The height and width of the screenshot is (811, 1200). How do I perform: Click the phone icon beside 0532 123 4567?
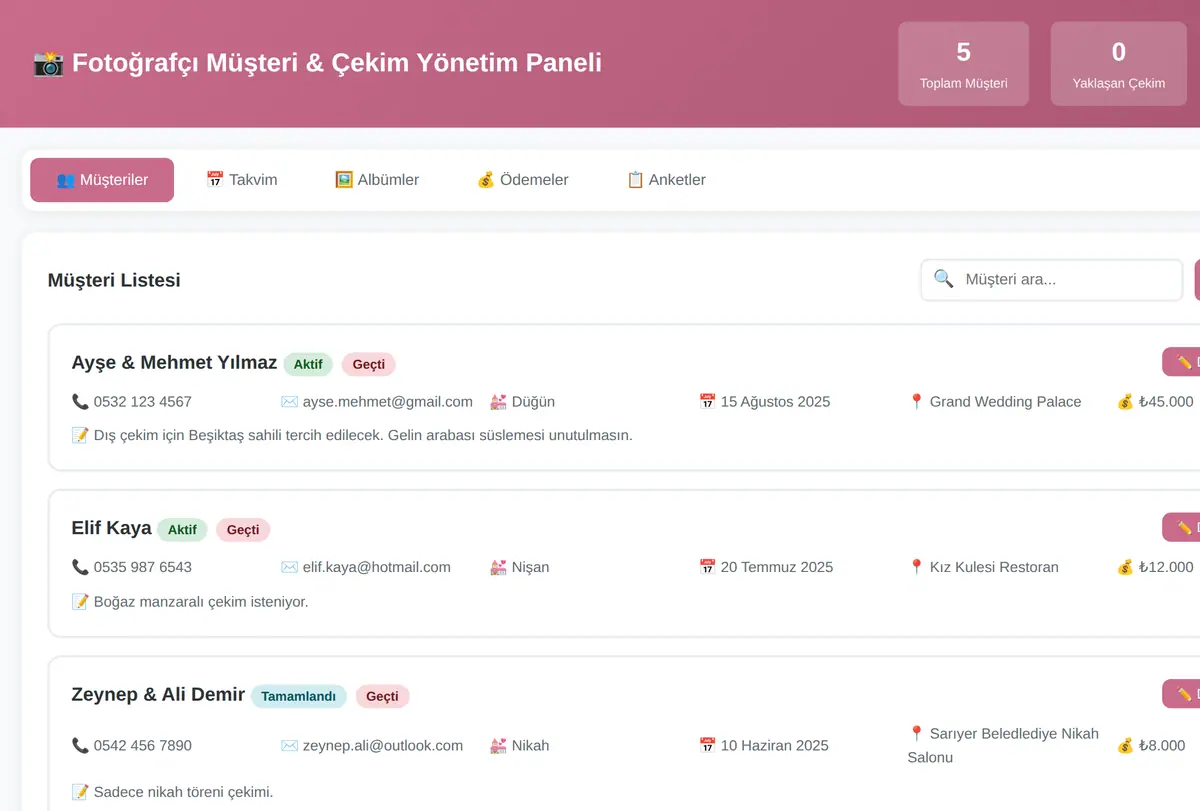pos(80,402)
